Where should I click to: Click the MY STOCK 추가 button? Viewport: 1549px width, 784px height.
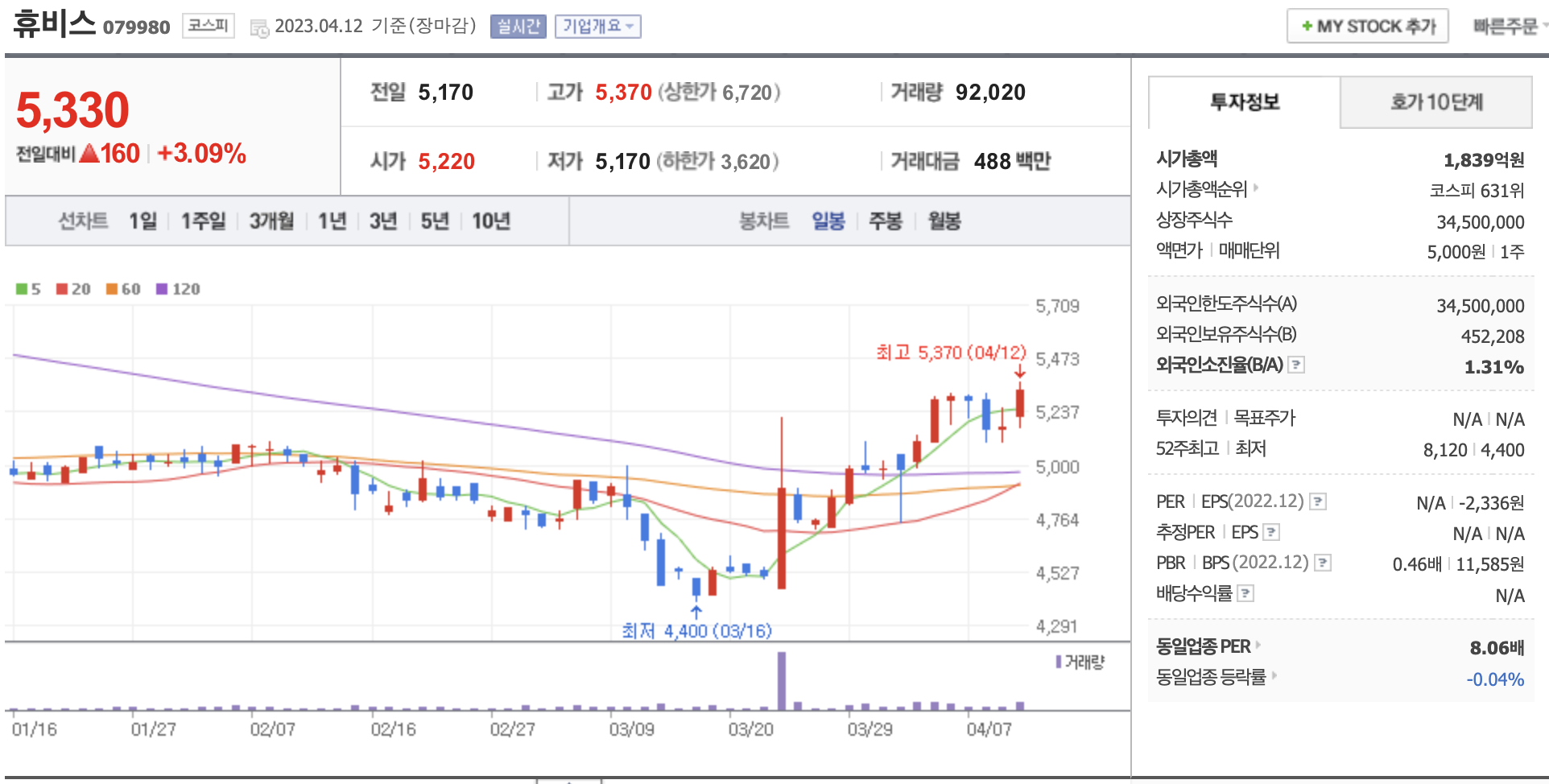tap(1367, 27)
